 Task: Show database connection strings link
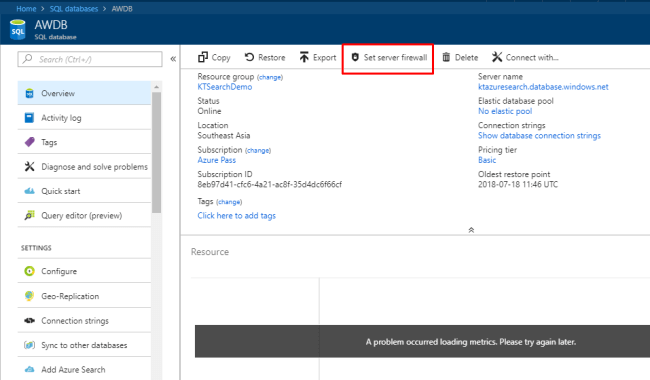coord(539,136)
